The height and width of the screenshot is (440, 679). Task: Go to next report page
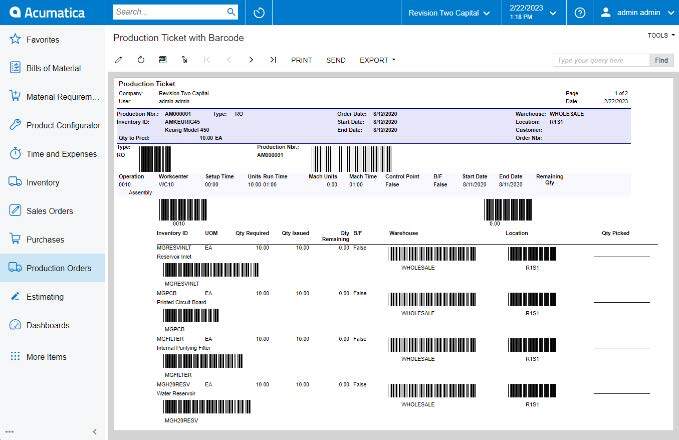point(251,60)
